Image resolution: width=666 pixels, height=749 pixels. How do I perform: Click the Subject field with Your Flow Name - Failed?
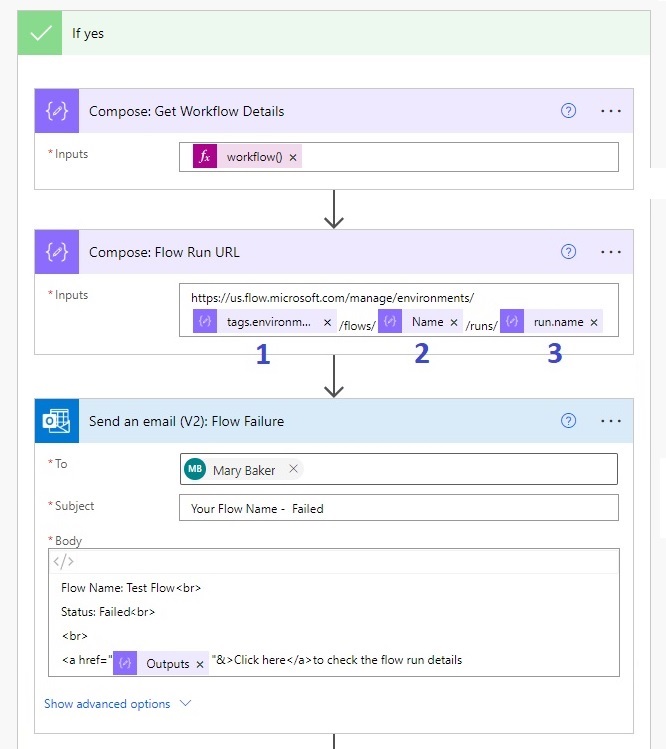point(399,508)
